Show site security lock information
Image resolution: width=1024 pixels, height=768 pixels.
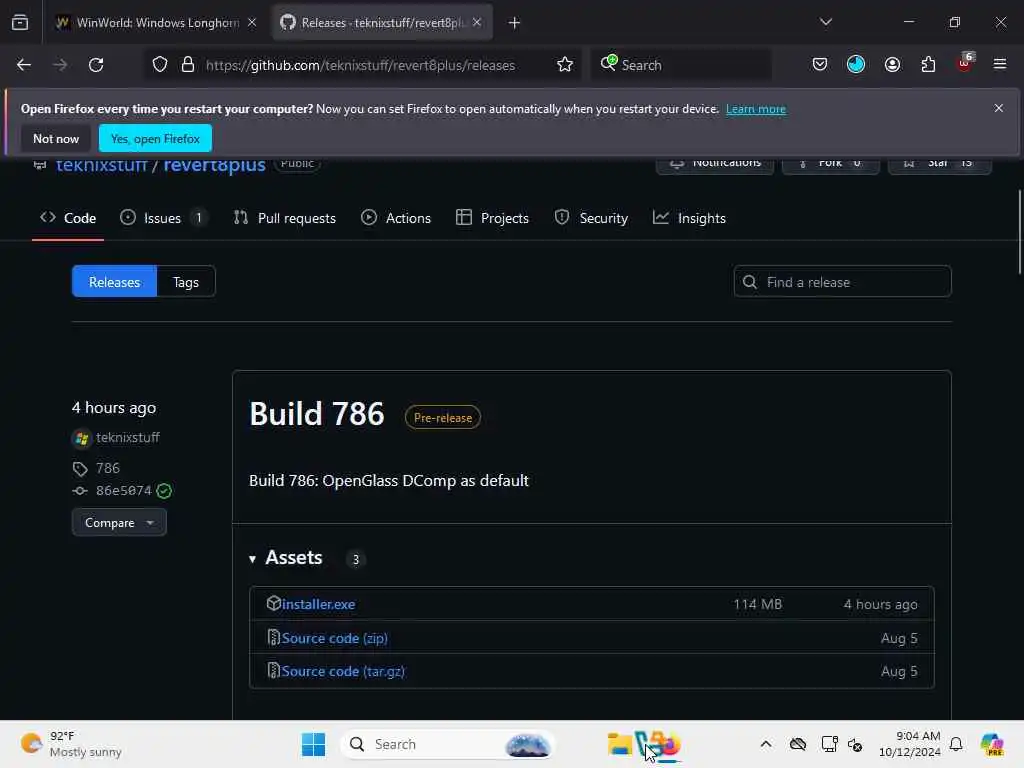(188, 65)
